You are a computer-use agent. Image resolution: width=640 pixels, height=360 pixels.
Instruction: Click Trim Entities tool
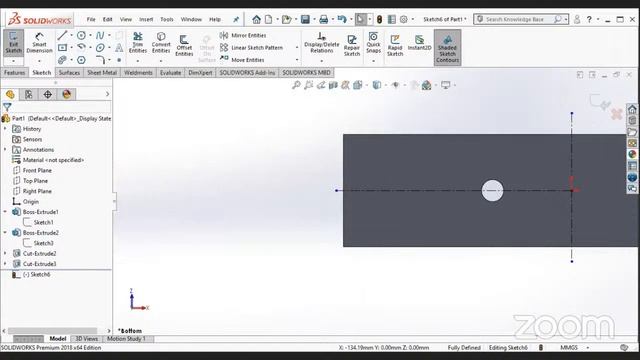[138, 43]
